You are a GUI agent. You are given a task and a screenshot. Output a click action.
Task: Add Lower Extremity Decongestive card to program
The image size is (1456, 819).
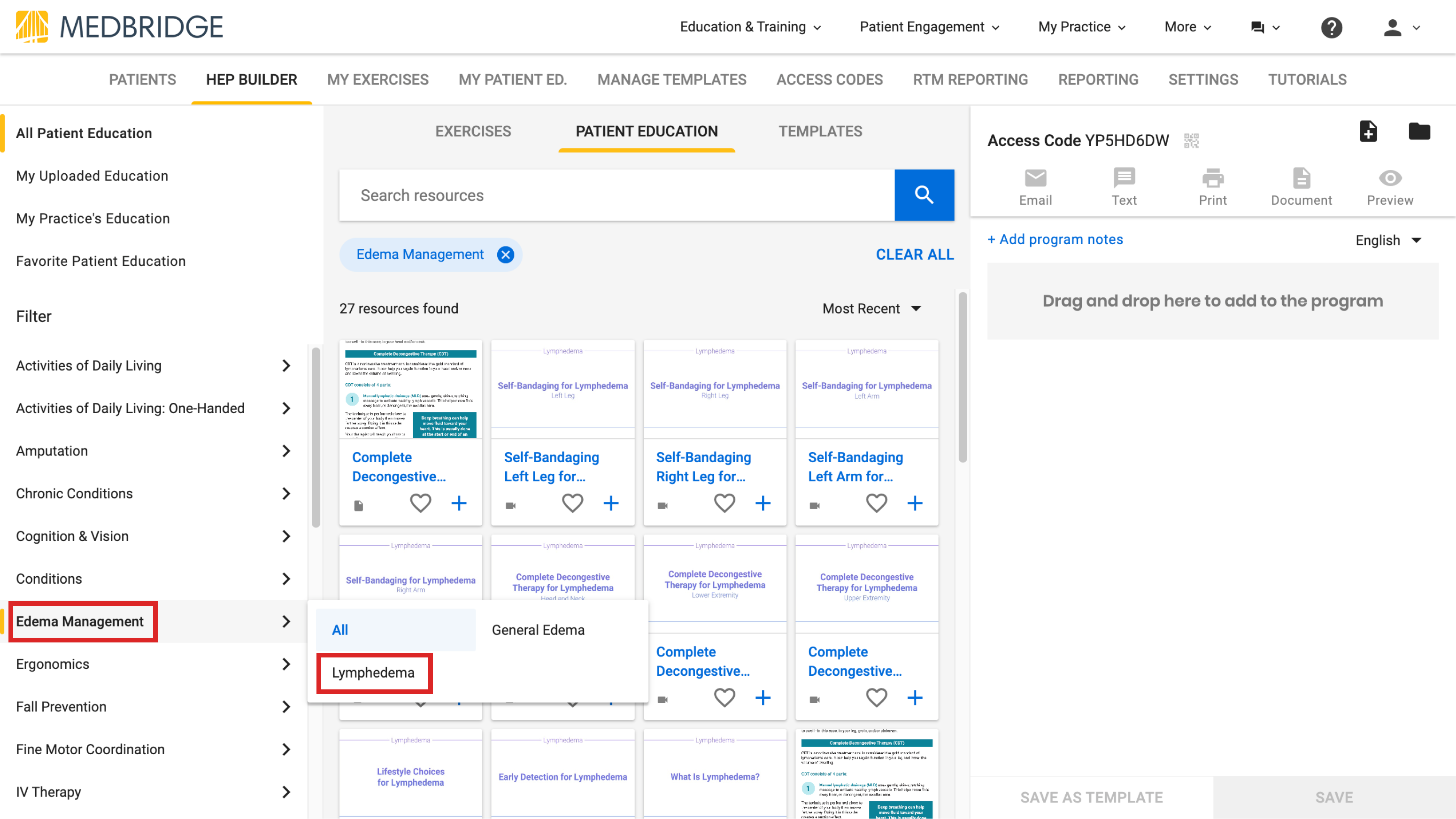pos(763,697)
